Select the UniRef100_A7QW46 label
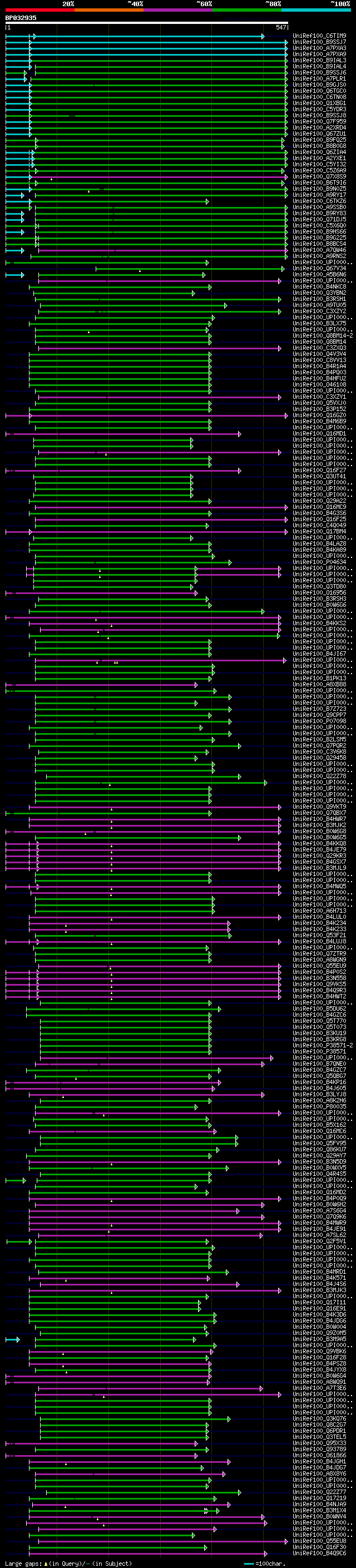356x1568 pixels. 319,250
